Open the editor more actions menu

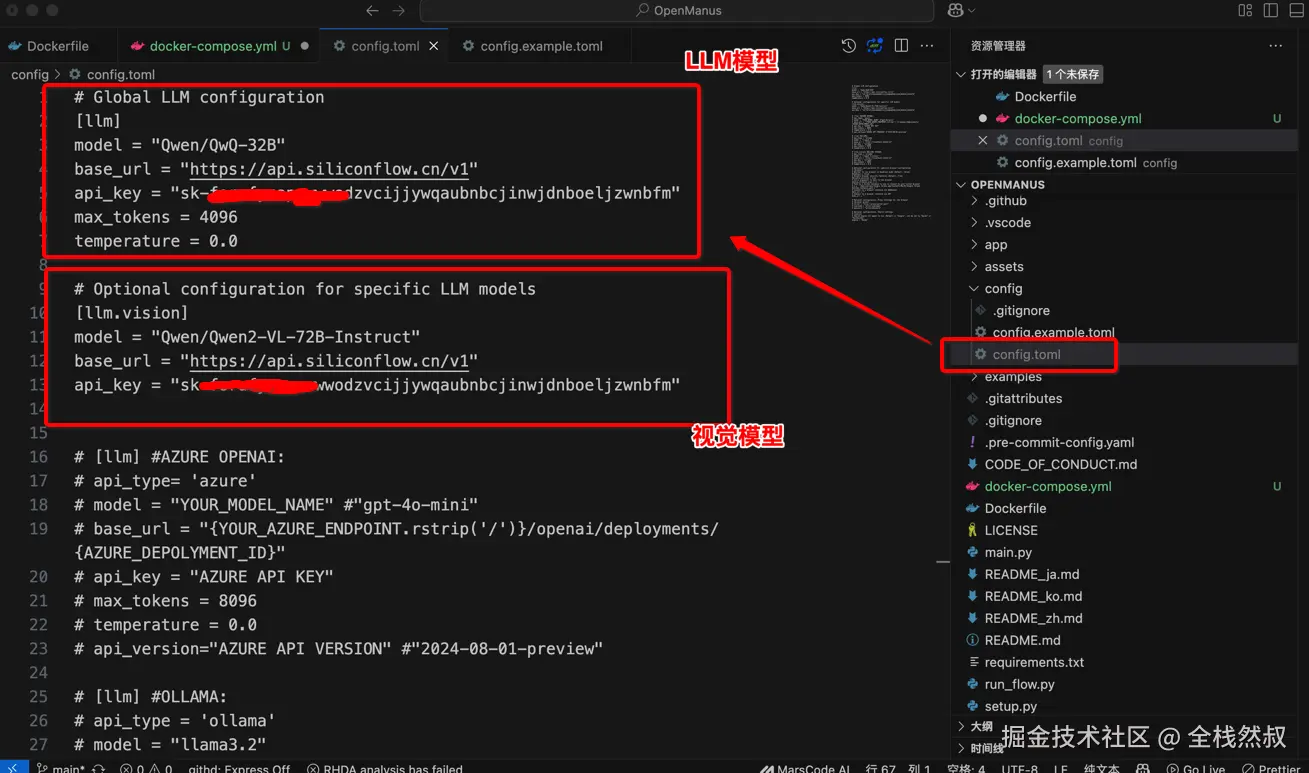pyautogui.click(x=927, y=46)
